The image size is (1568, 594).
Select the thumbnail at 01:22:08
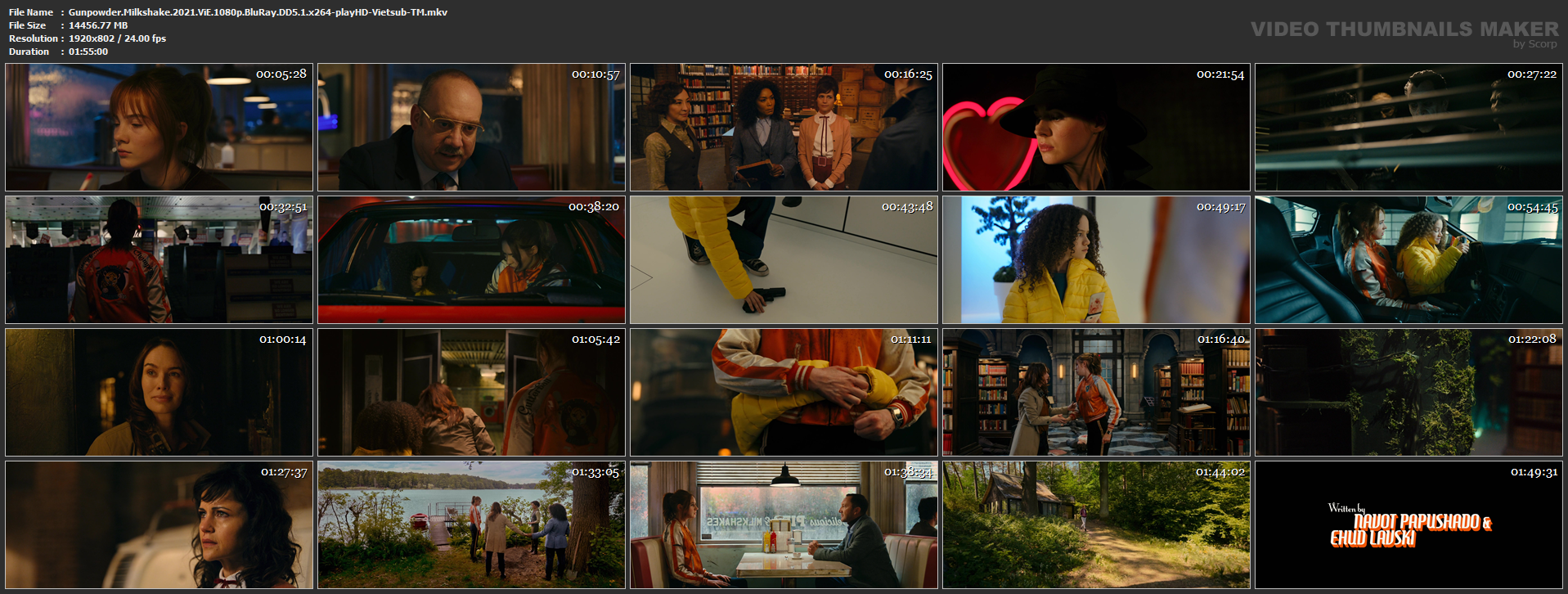pos(1409,393)
